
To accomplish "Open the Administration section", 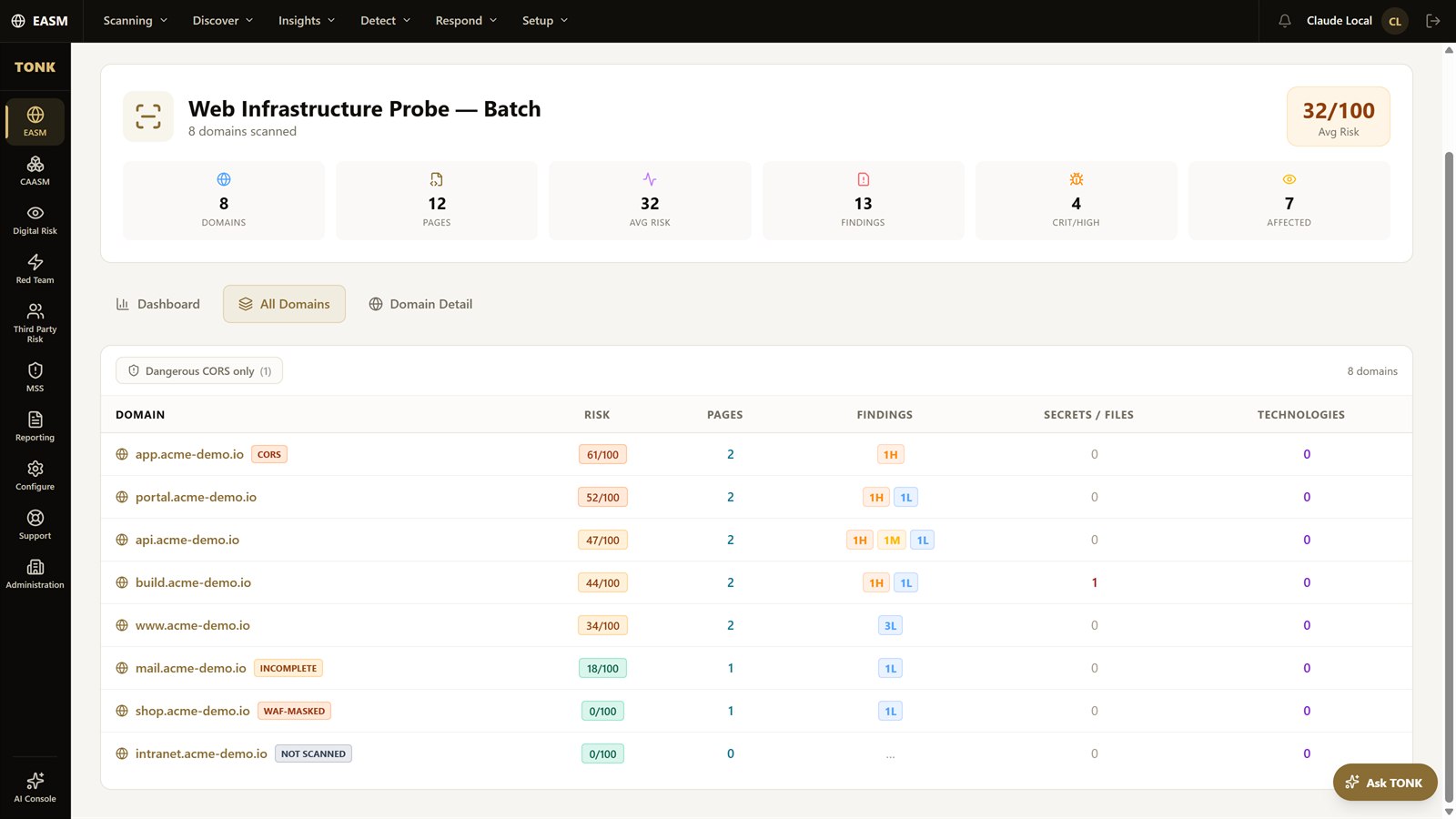I will 35,573.
